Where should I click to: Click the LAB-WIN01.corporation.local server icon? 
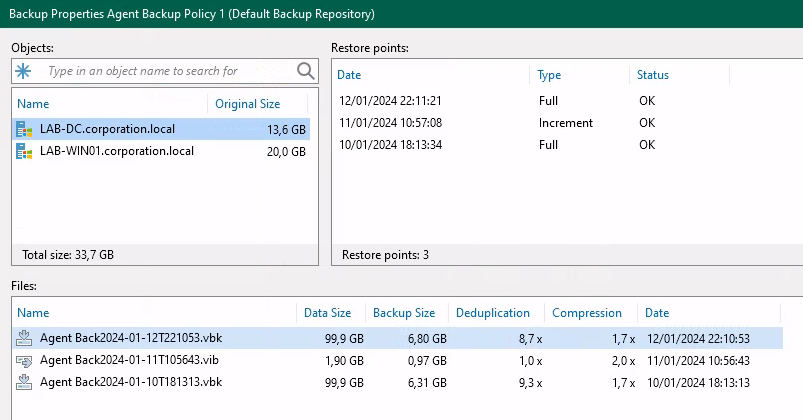tap(24, 151)
